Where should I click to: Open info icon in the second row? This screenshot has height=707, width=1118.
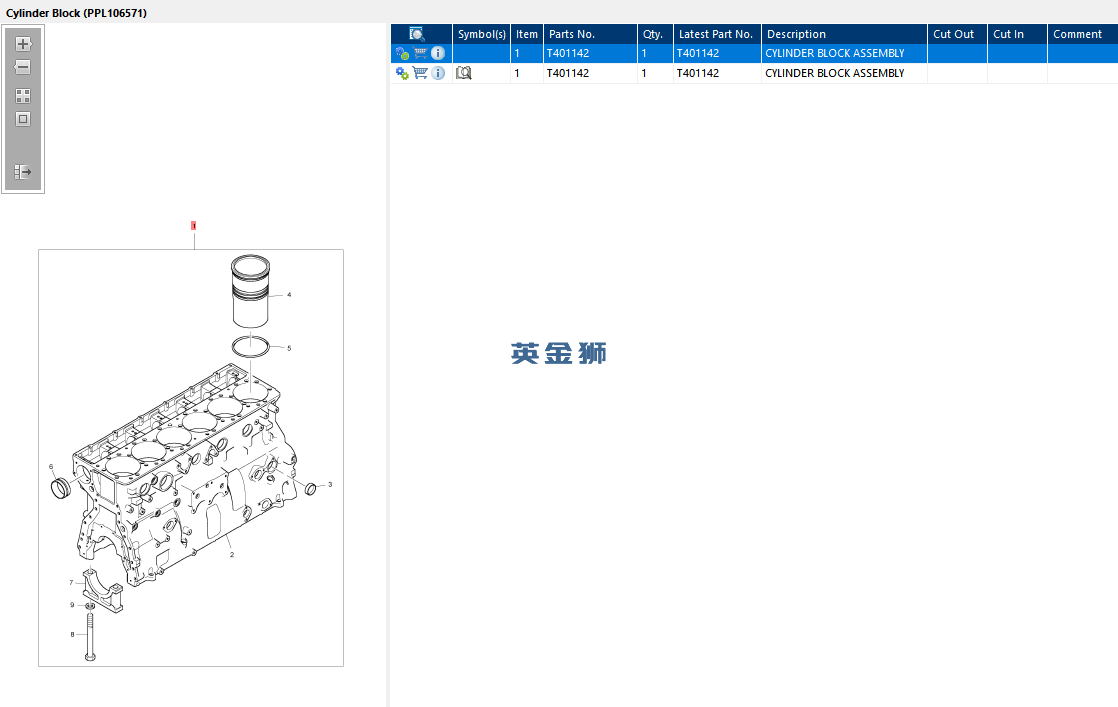coord(438,73)
